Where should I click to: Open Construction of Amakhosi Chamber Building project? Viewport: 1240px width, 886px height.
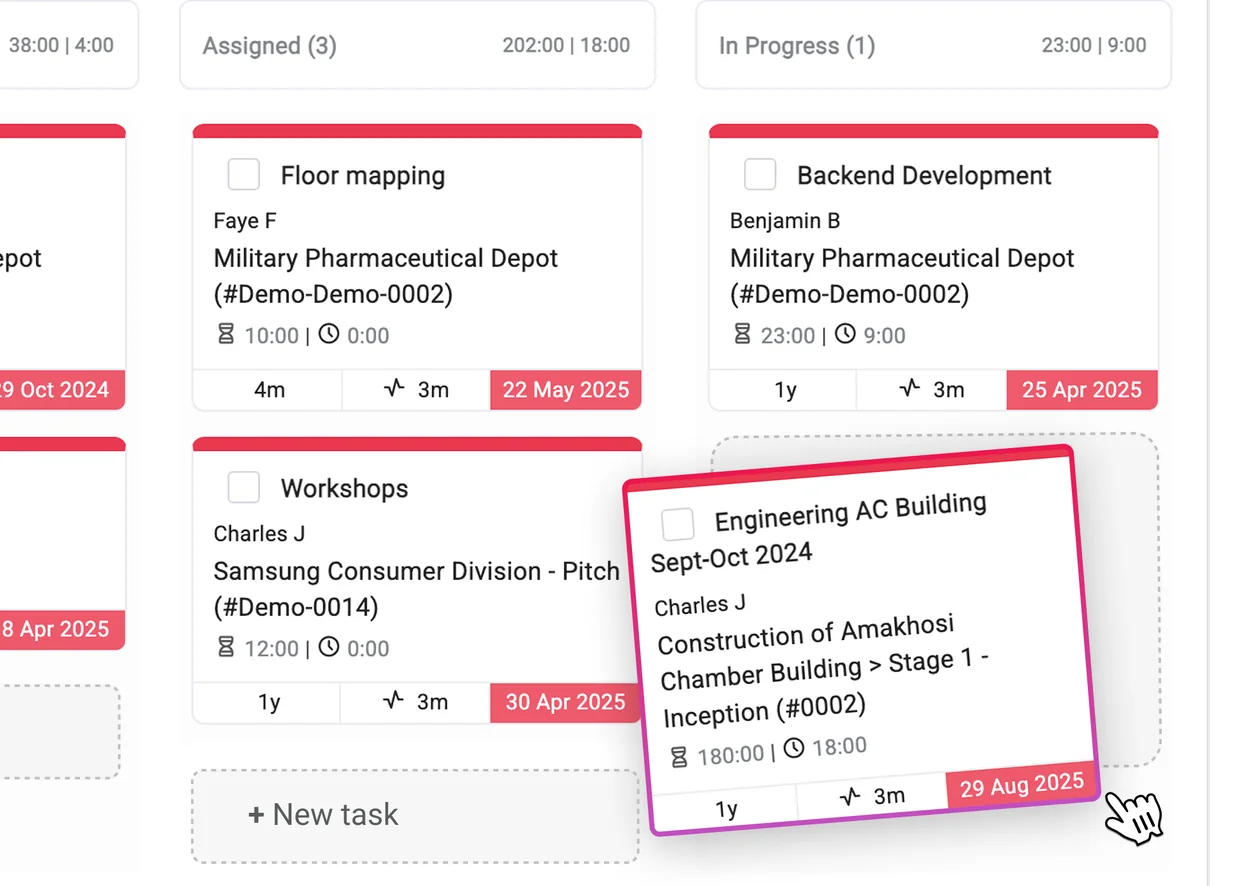822,670
